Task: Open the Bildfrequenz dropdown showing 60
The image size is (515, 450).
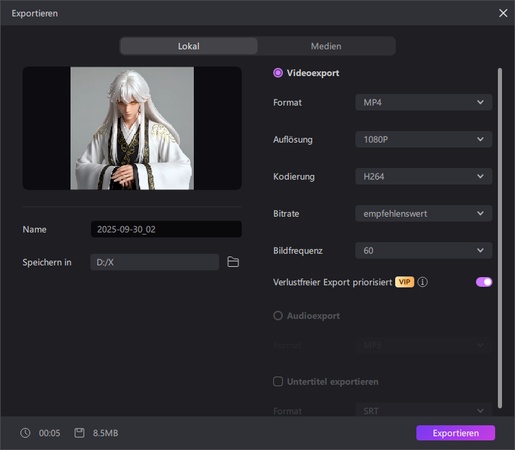Action: tap(423, 250)
